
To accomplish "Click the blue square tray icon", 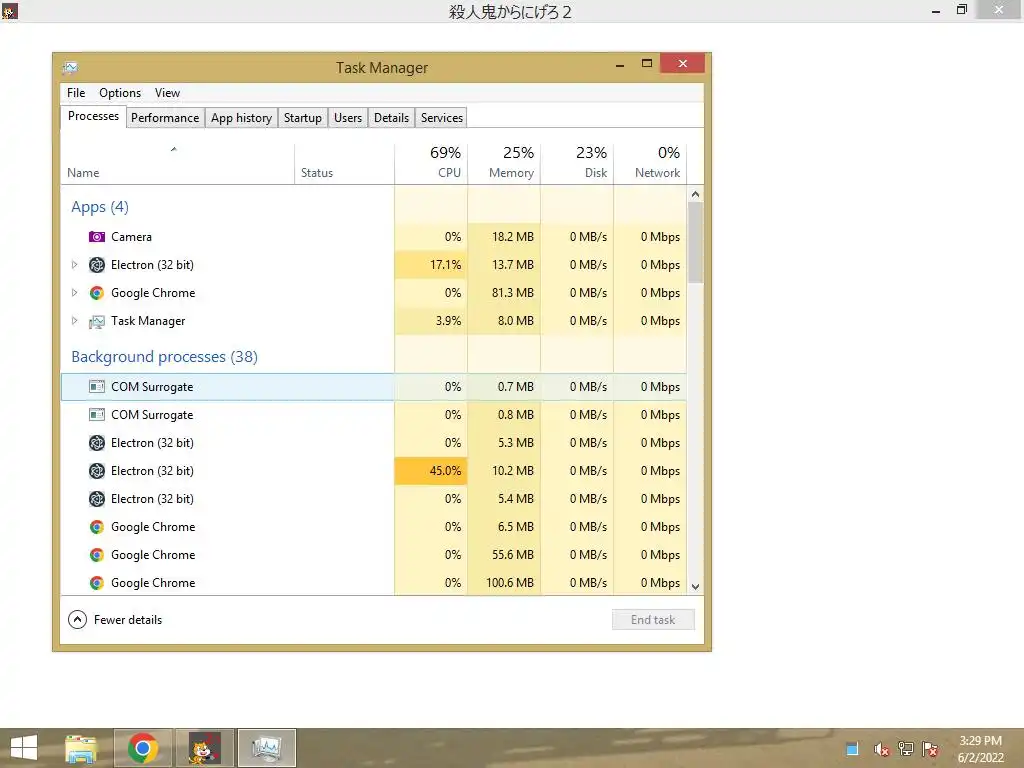I will point(852,749).
